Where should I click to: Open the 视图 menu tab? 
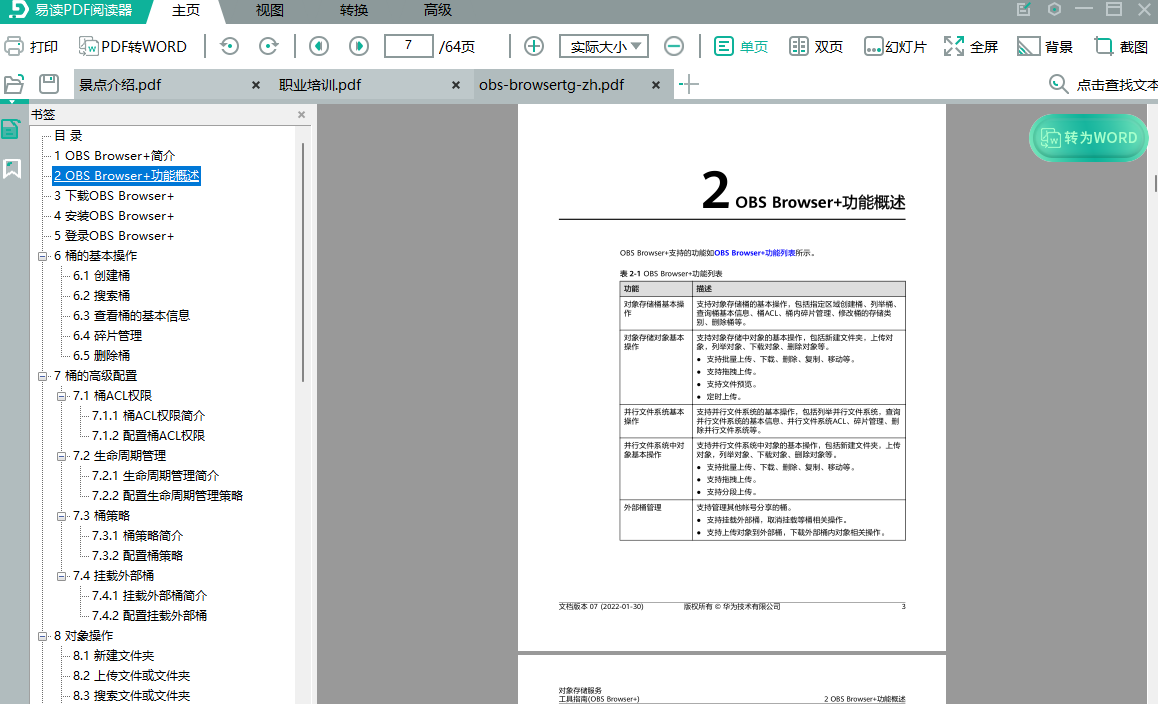(270, 10)
